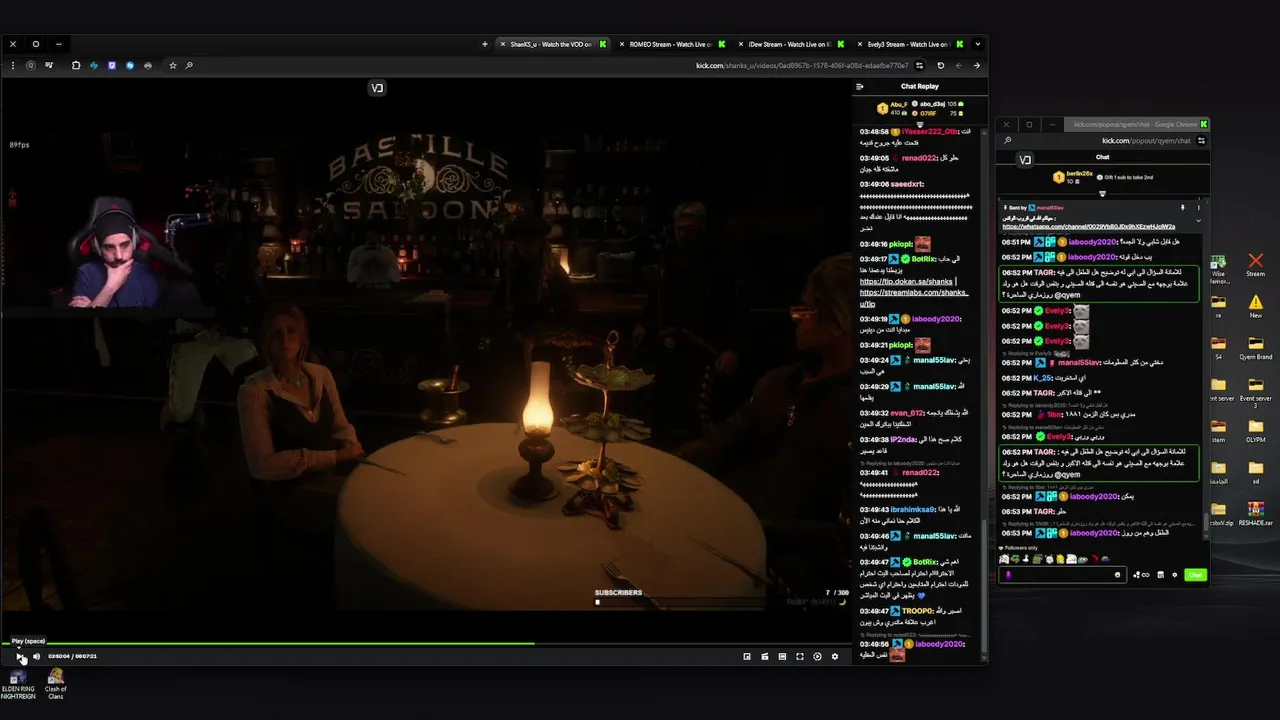Collapse the pinned message chevron in popout chat
This screenshot has width=1280, height=720.
[1198, 219]
